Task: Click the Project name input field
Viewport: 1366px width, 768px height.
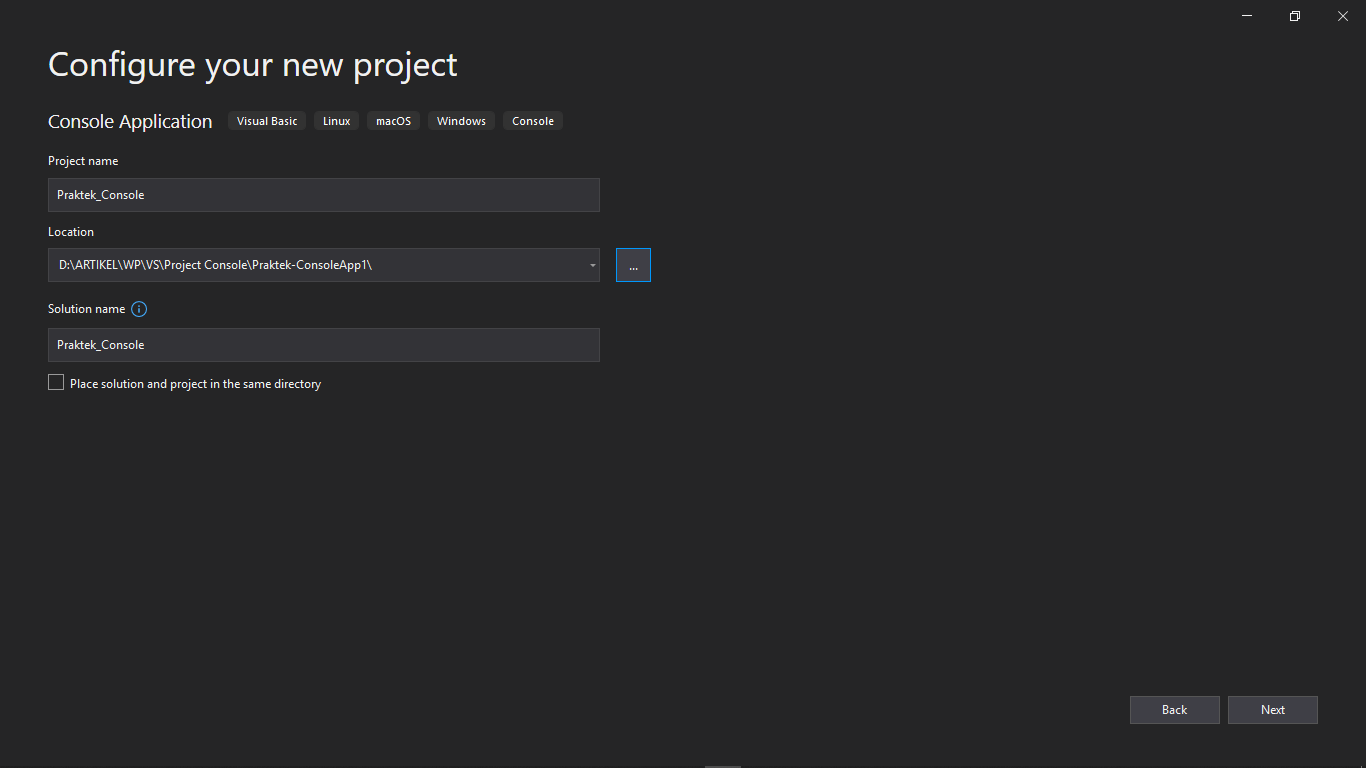Action: 324,195
